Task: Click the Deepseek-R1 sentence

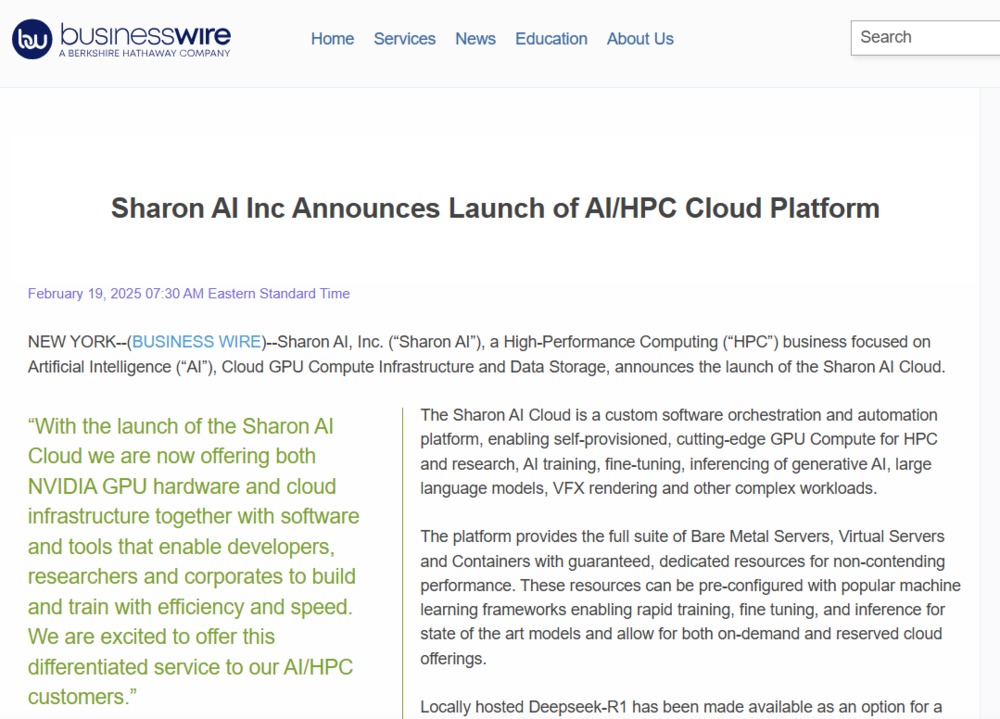Action: coord(680,707)
